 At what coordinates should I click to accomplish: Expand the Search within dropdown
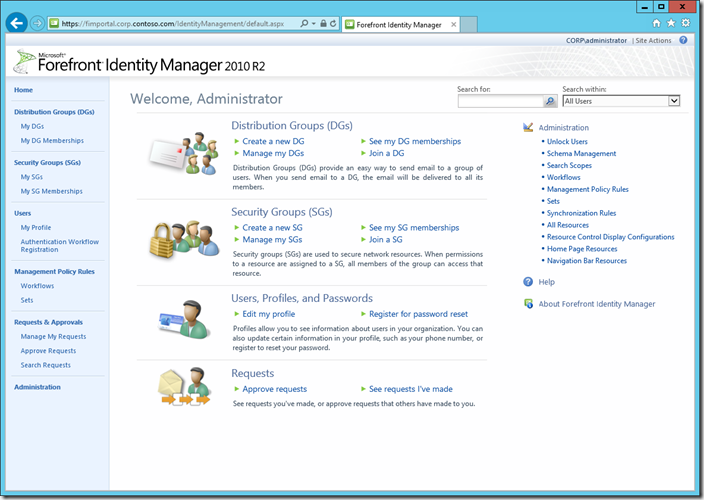click(x=674, y=101)
